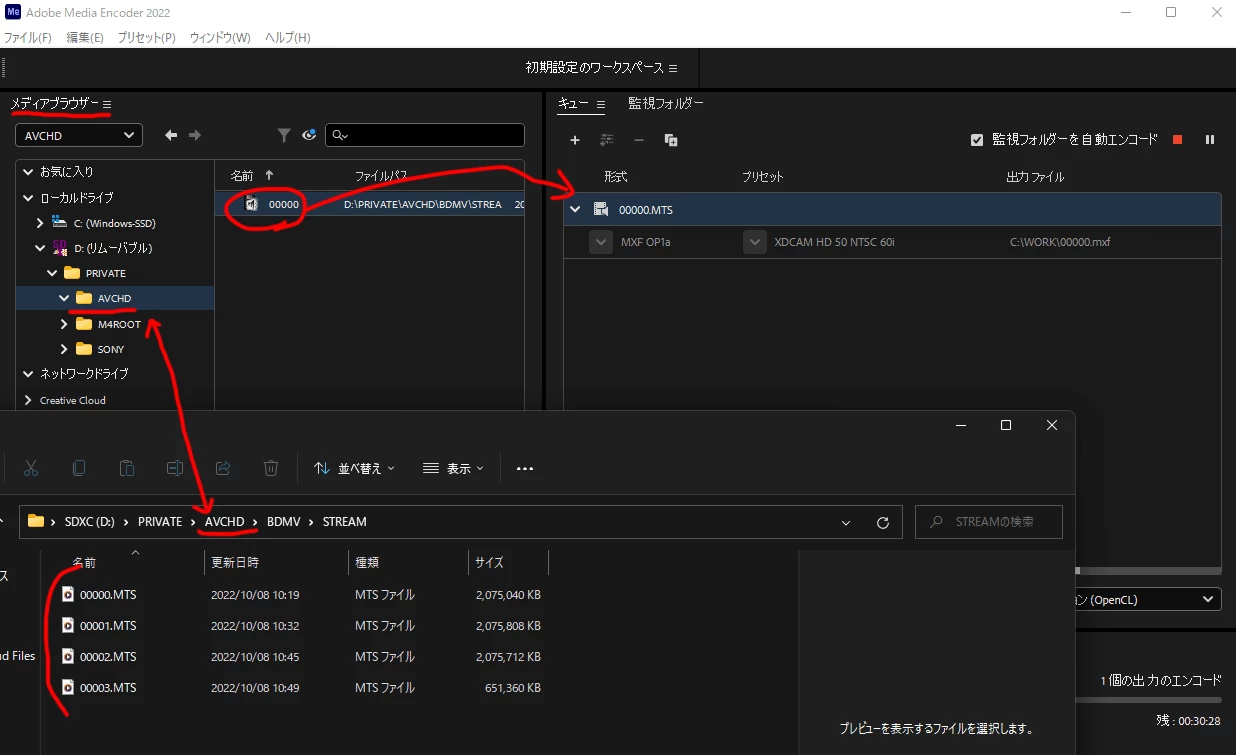Switch to the 監視フォルダー tab
Image resolution: width=1236 pixels, height=755 pixels.
(666, 103)
